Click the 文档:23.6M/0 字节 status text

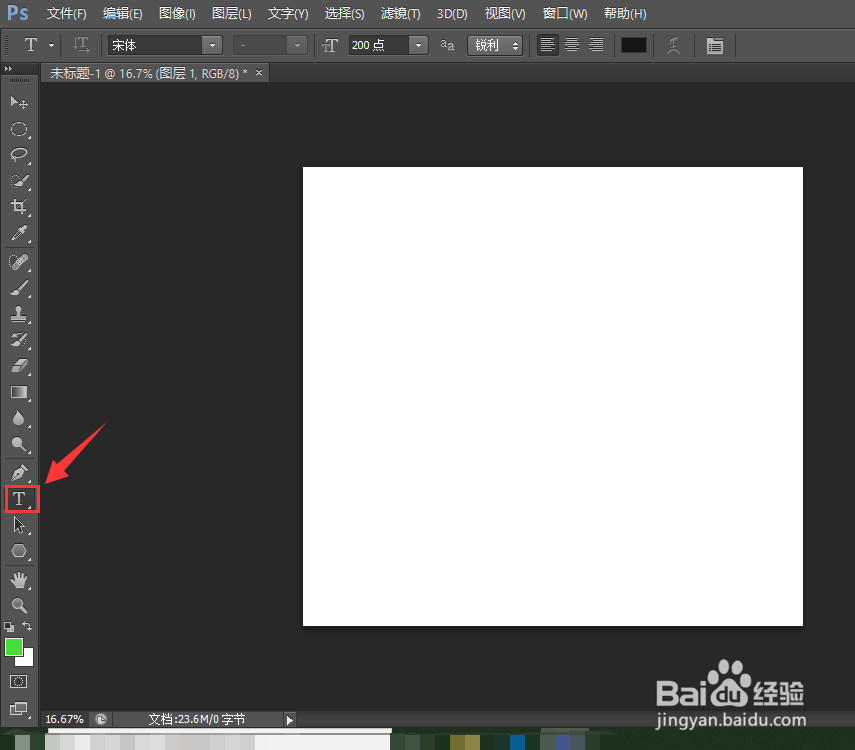click(197, 719)
